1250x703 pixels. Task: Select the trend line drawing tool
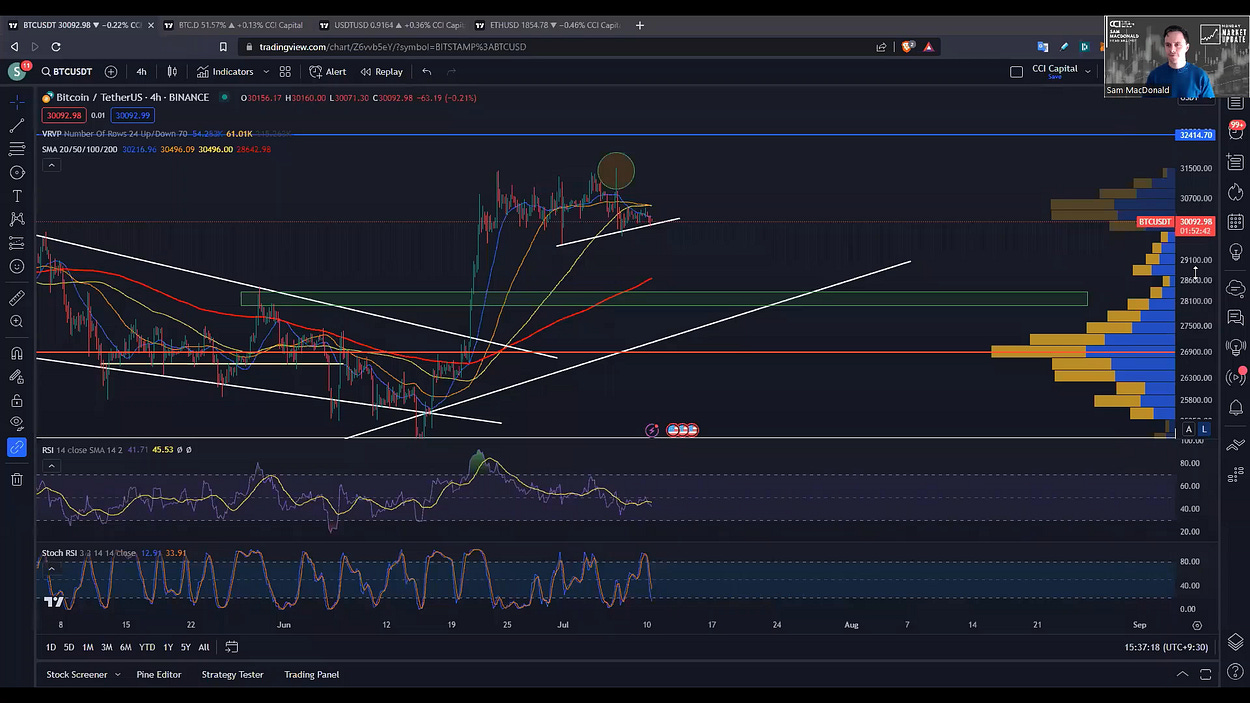(17, 124)
